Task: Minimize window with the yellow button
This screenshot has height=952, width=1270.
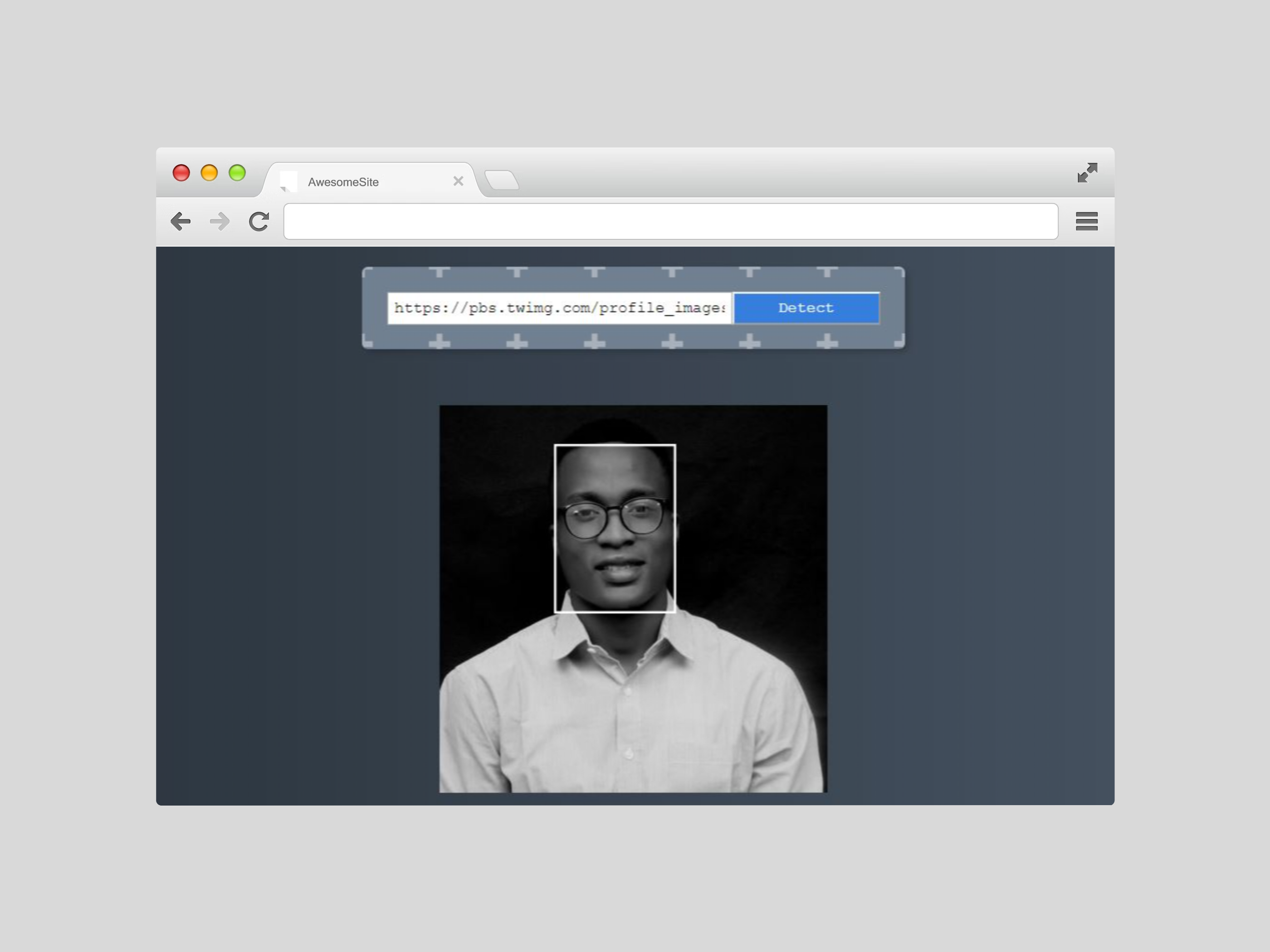Action: [210, 173]
